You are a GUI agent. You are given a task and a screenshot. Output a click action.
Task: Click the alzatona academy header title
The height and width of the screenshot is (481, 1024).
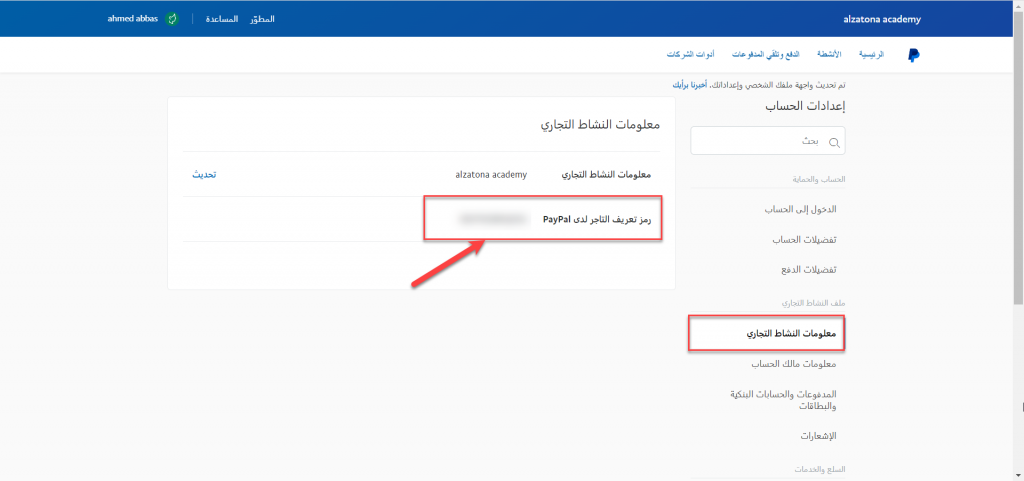click(x=882, y=19)
